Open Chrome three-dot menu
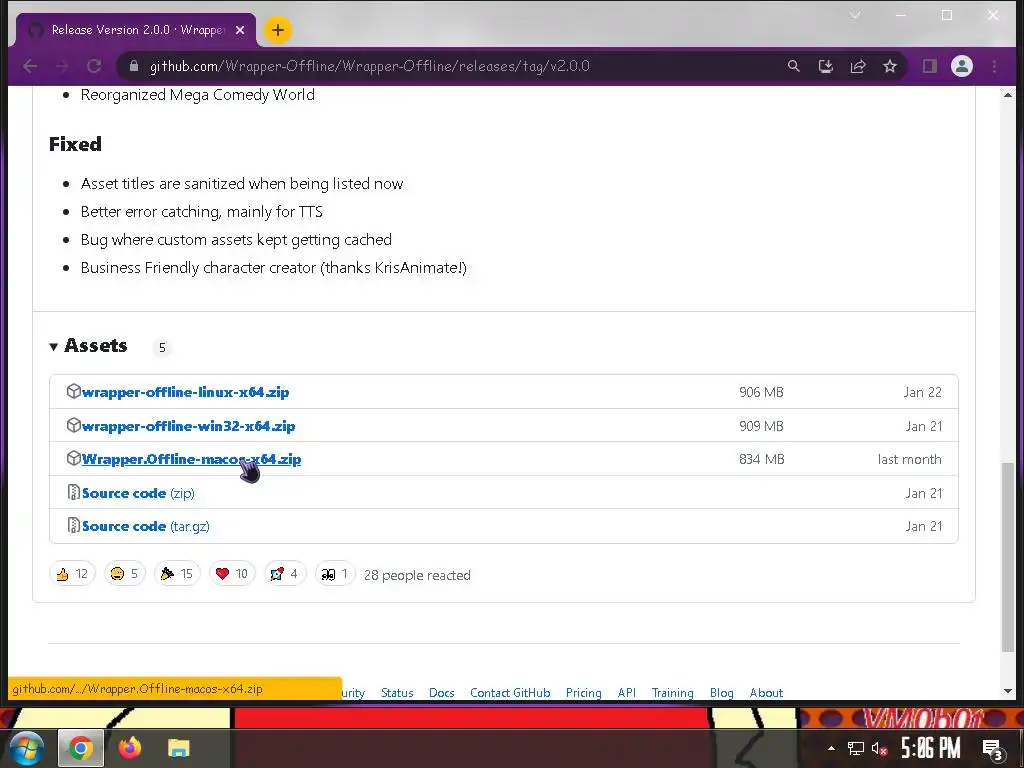The height and width of the screenshot is (768, 1024). tap(994, 66)
